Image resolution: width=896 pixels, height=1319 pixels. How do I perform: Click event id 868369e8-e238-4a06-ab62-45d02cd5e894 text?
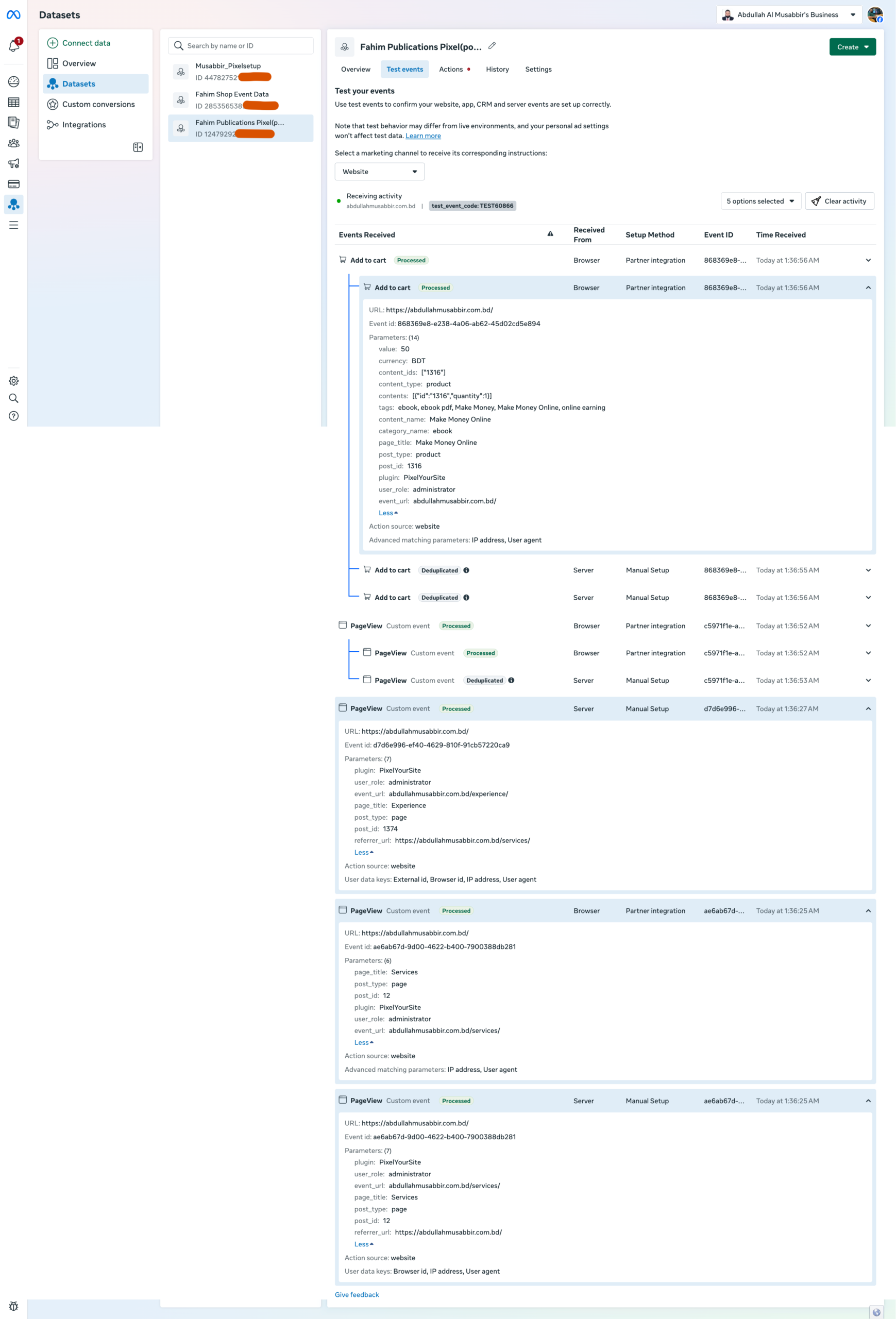[x=469, y=324]
